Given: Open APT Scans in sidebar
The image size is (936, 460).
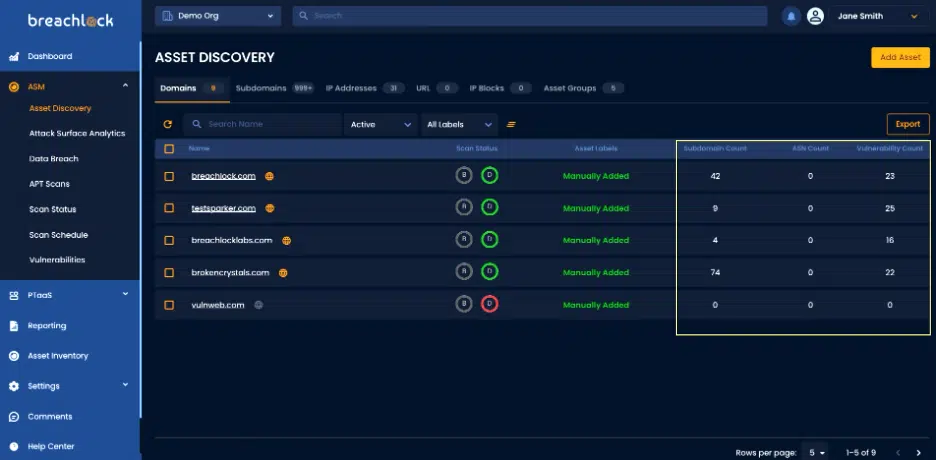Looking at the screenshot, I should click(x=49, y=184).
